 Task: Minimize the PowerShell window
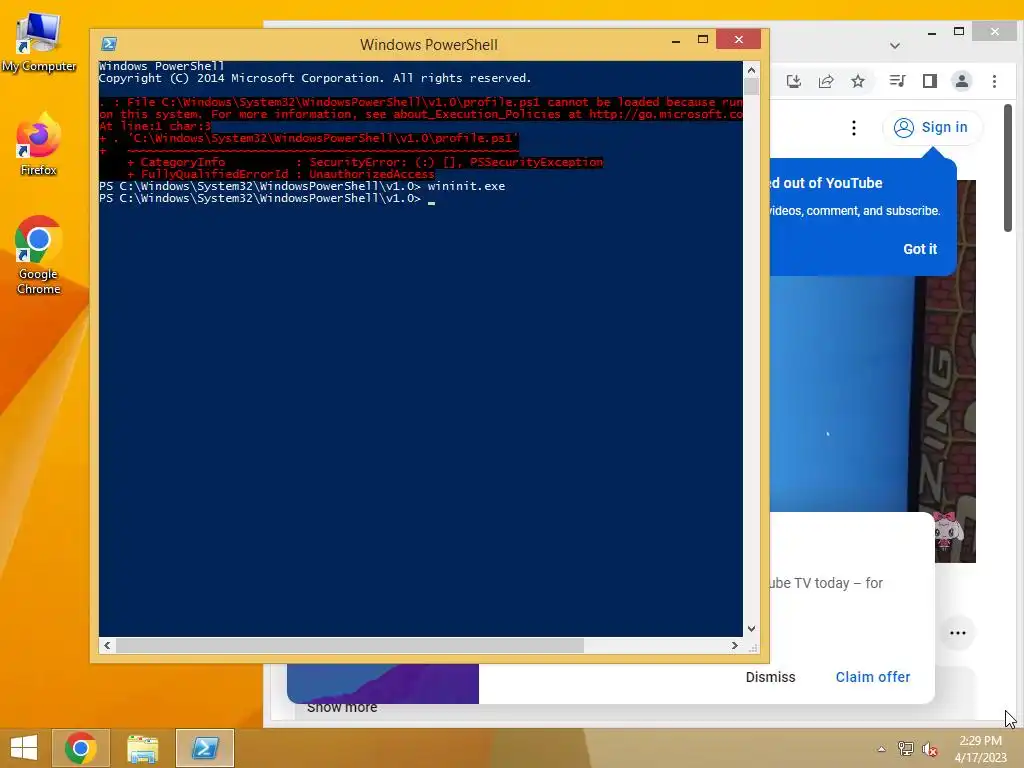(x=676, y=40)
